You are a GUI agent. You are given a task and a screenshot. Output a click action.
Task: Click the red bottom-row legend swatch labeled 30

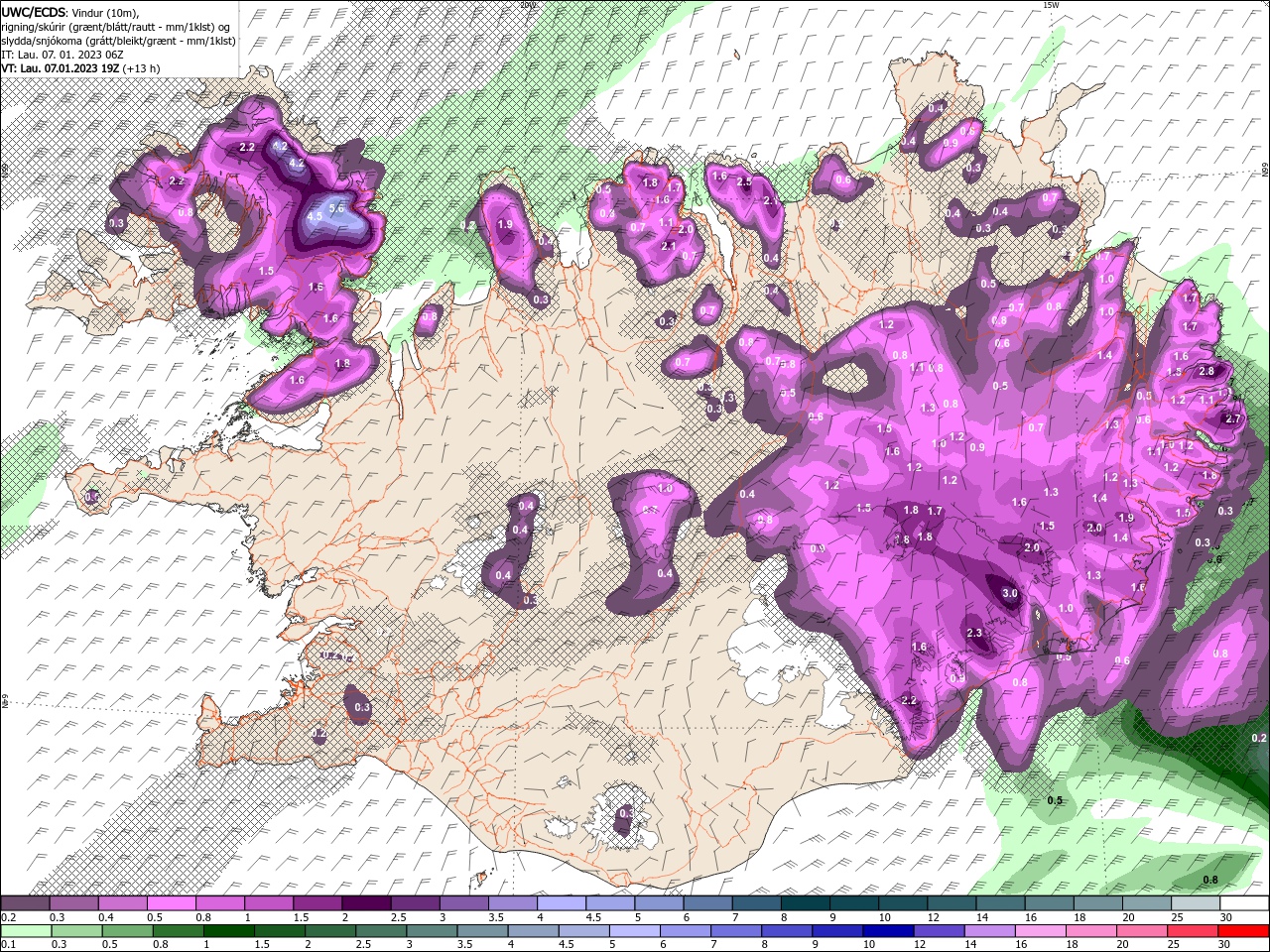click(1243, 931)
